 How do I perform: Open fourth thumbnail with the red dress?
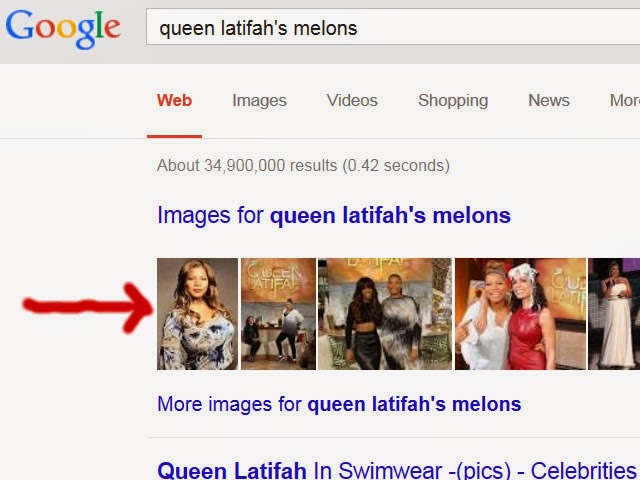point(520,314)
